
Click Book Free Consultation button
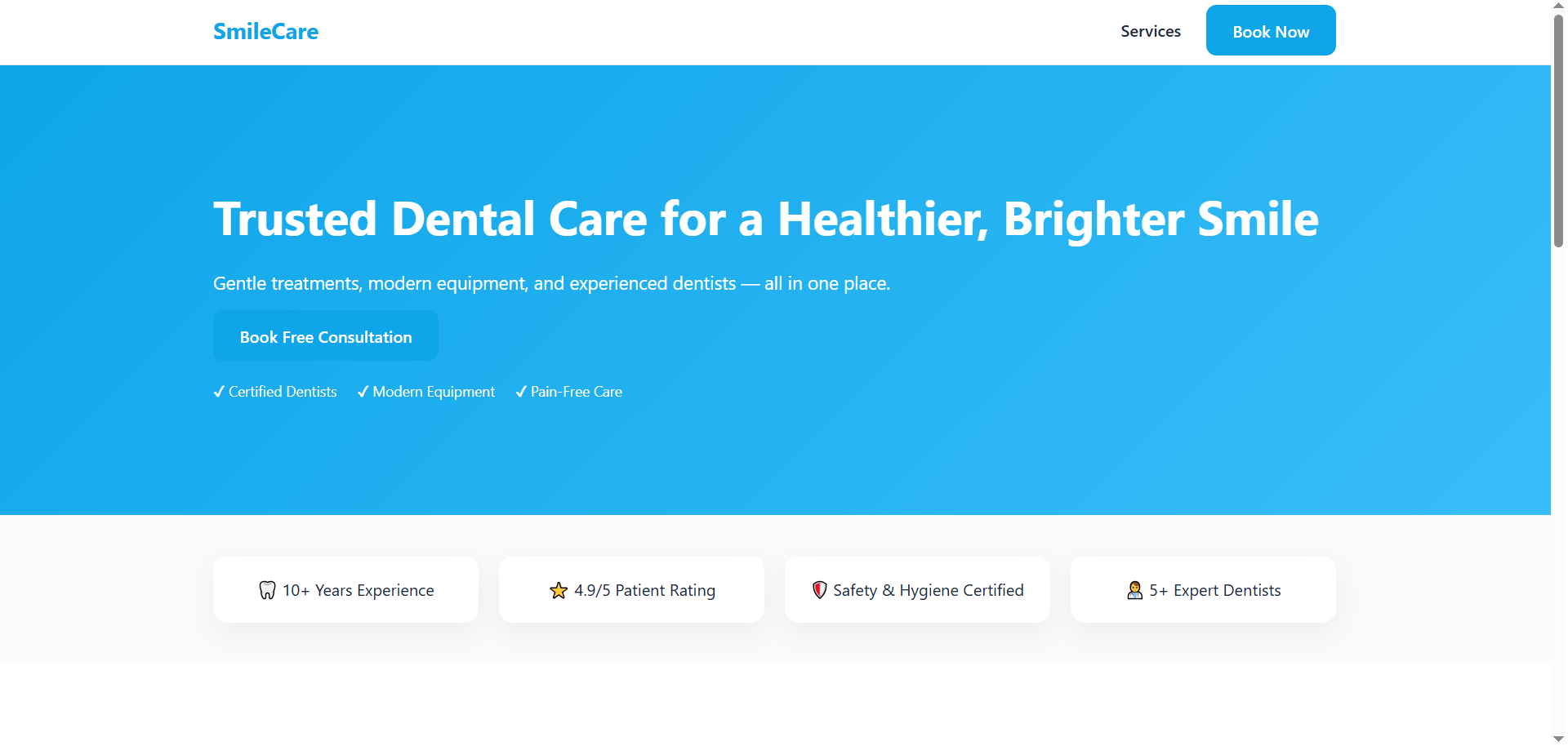coord(326,336)
